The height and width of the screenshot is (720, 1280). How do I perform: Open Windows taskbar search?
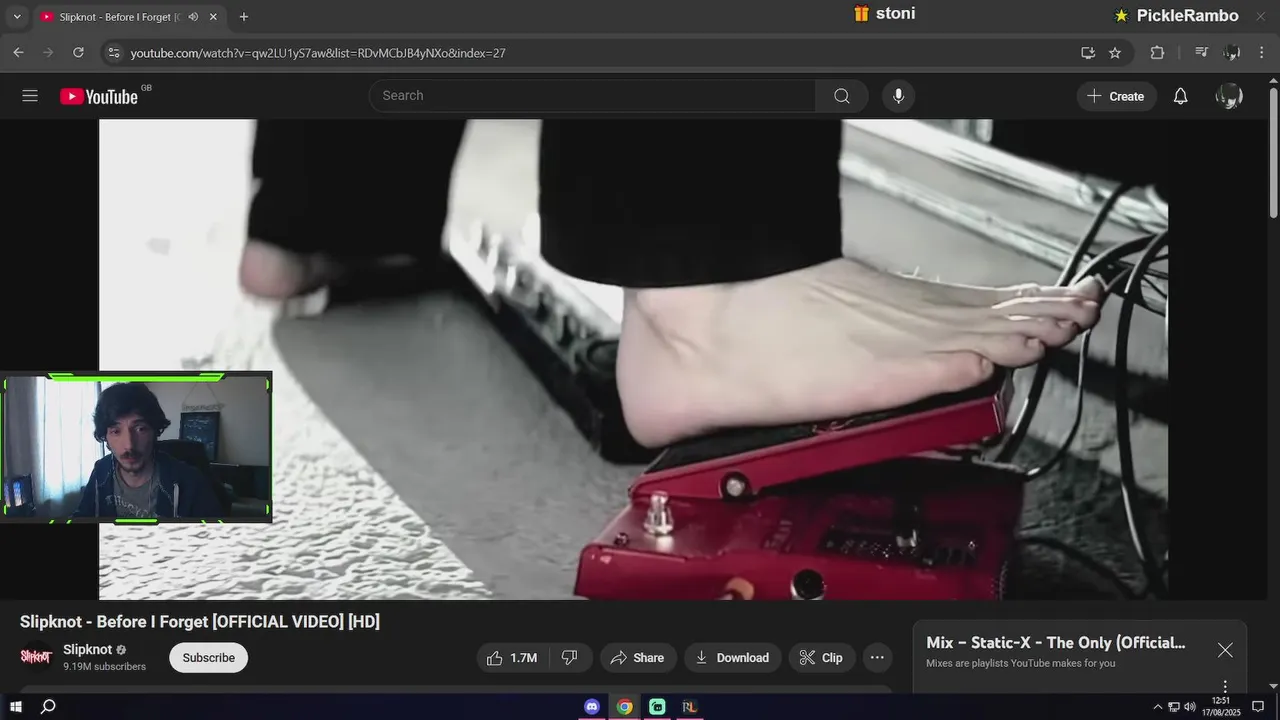point(47,707)
